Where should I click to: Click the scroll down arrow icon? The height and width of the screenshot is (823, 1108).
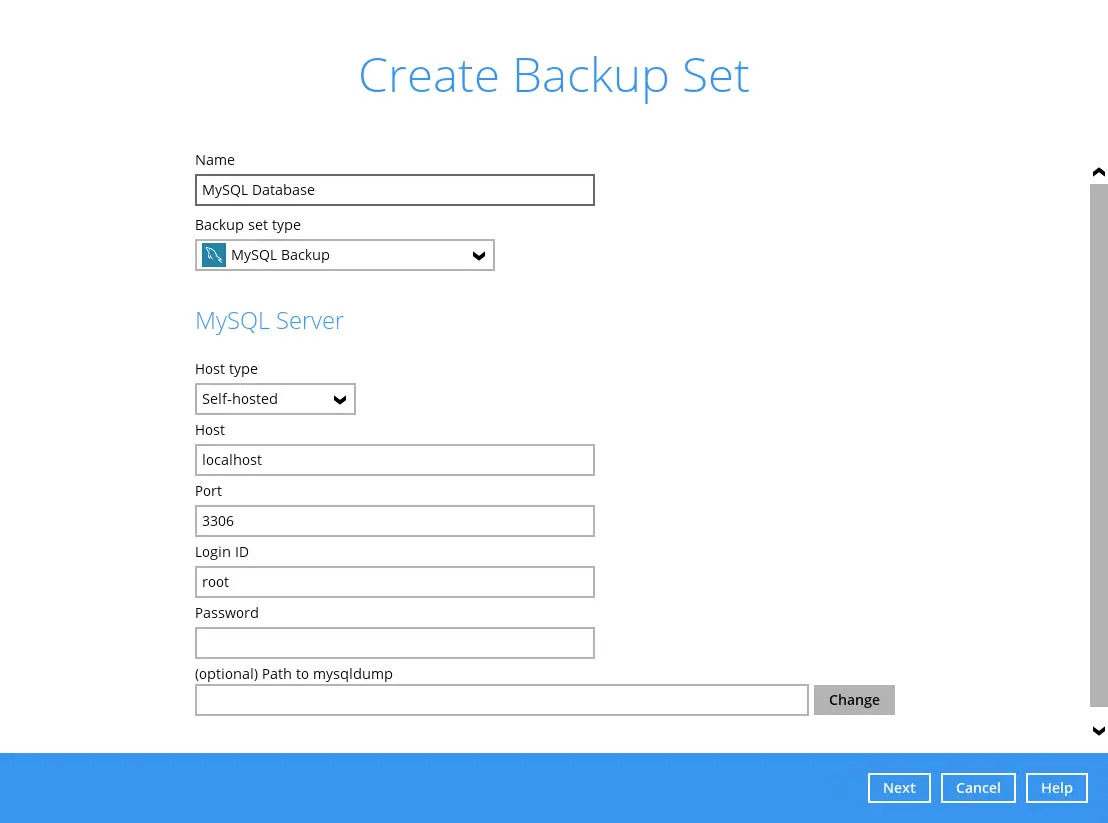point(1098,731)
